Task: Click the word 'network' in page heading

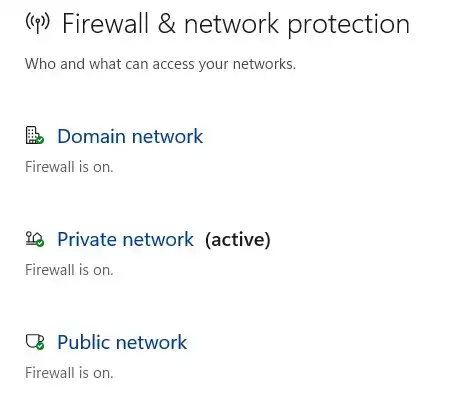Action: [231, 24]
